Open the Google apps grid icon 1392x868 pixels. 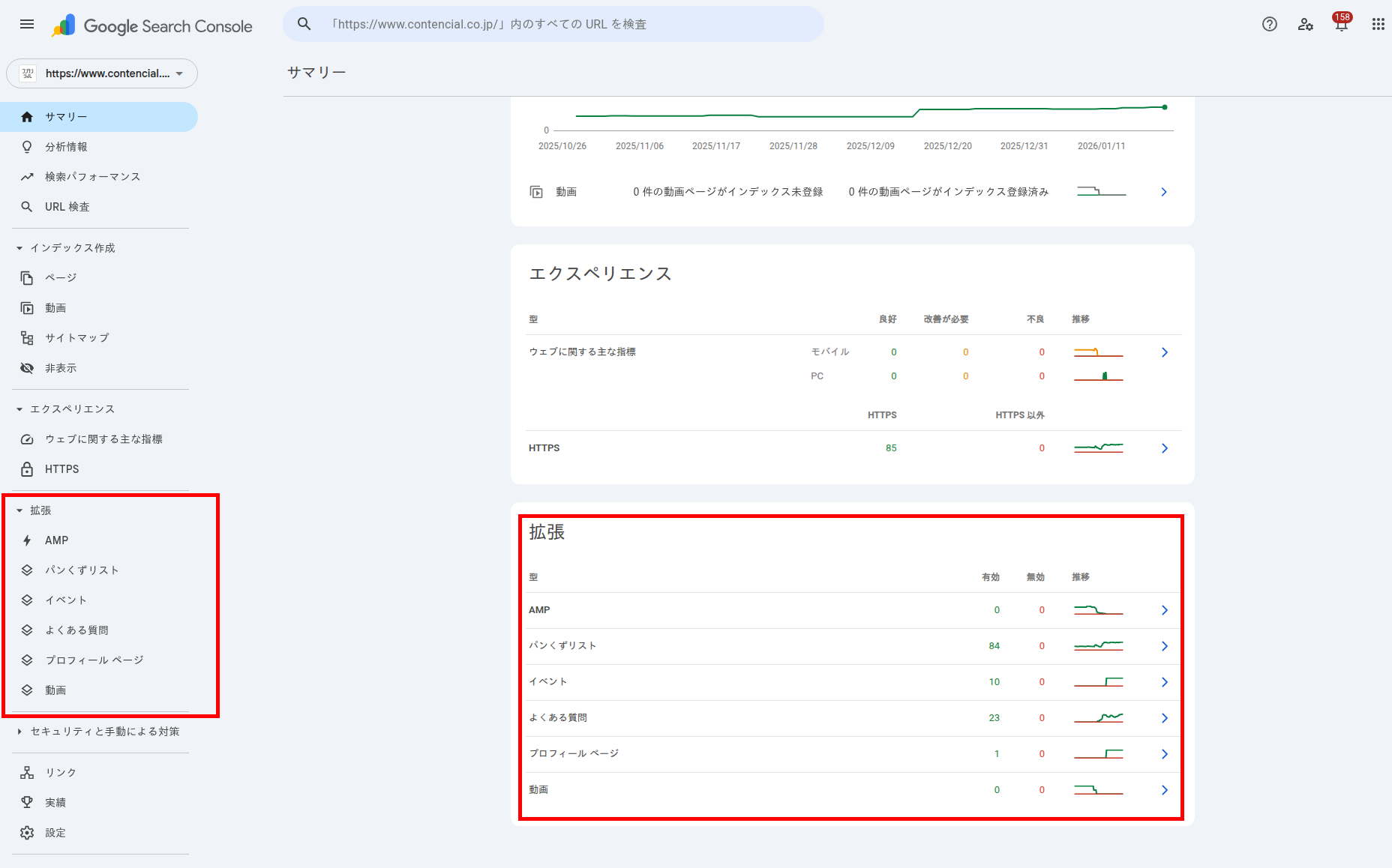[1378, 24]
